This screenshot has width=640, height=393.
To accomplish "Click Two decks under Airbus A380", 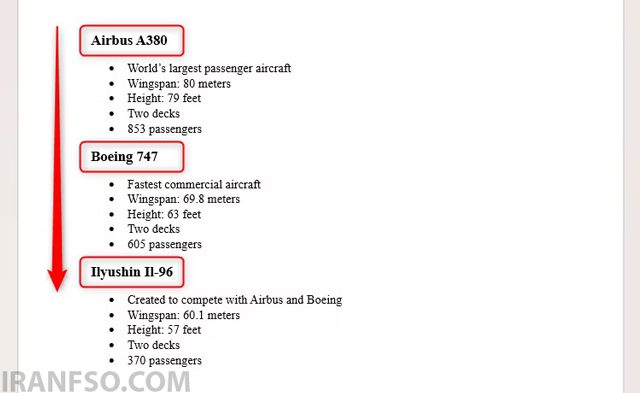I will [153, 113].
